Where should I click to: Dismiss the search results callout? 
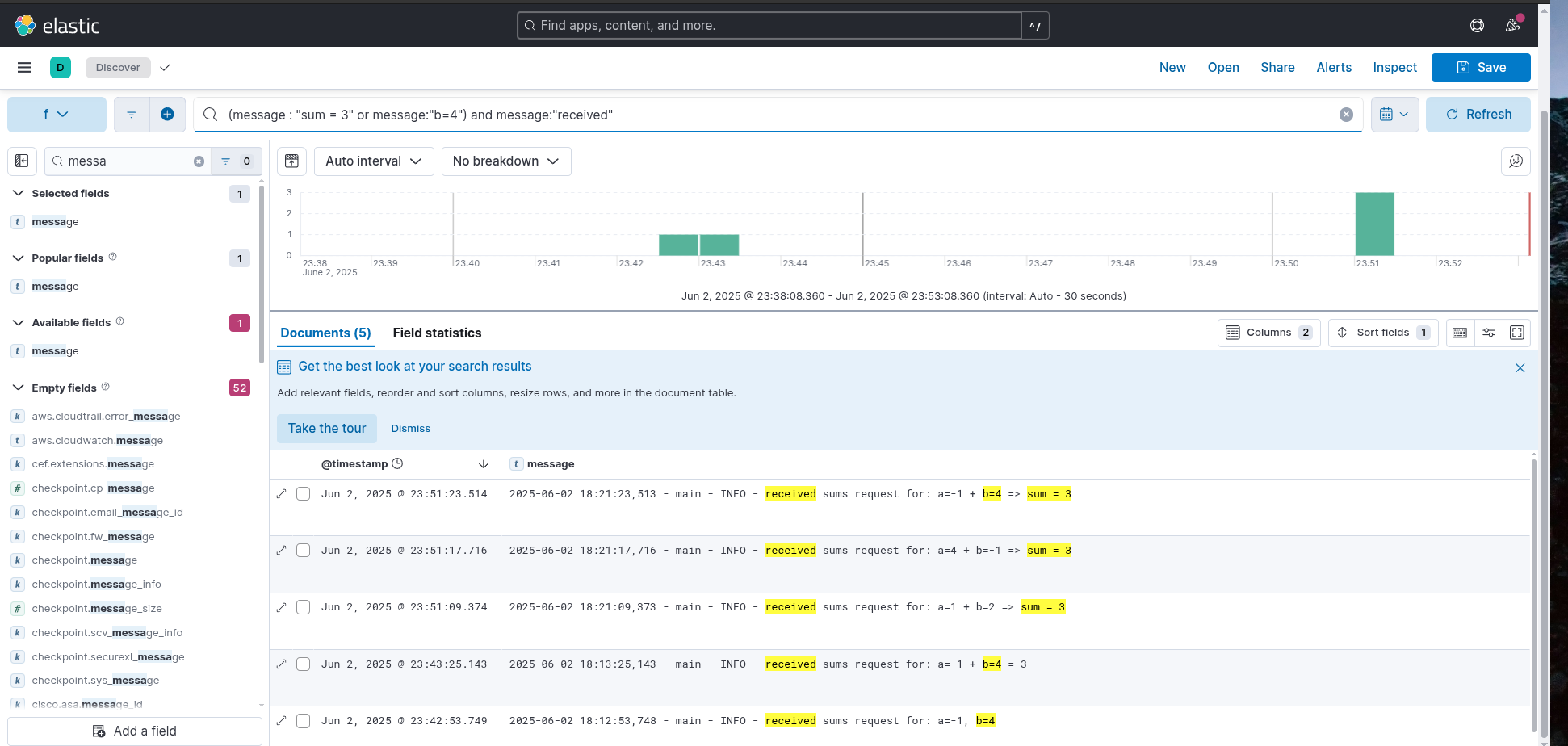click(410, 429)
